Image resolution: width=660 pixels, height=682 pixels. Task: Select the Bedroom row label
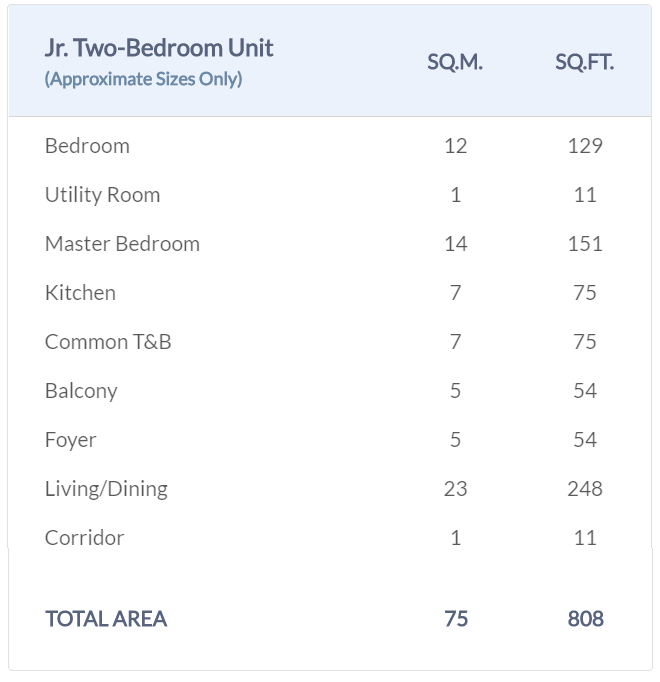[x=87, y=146]
